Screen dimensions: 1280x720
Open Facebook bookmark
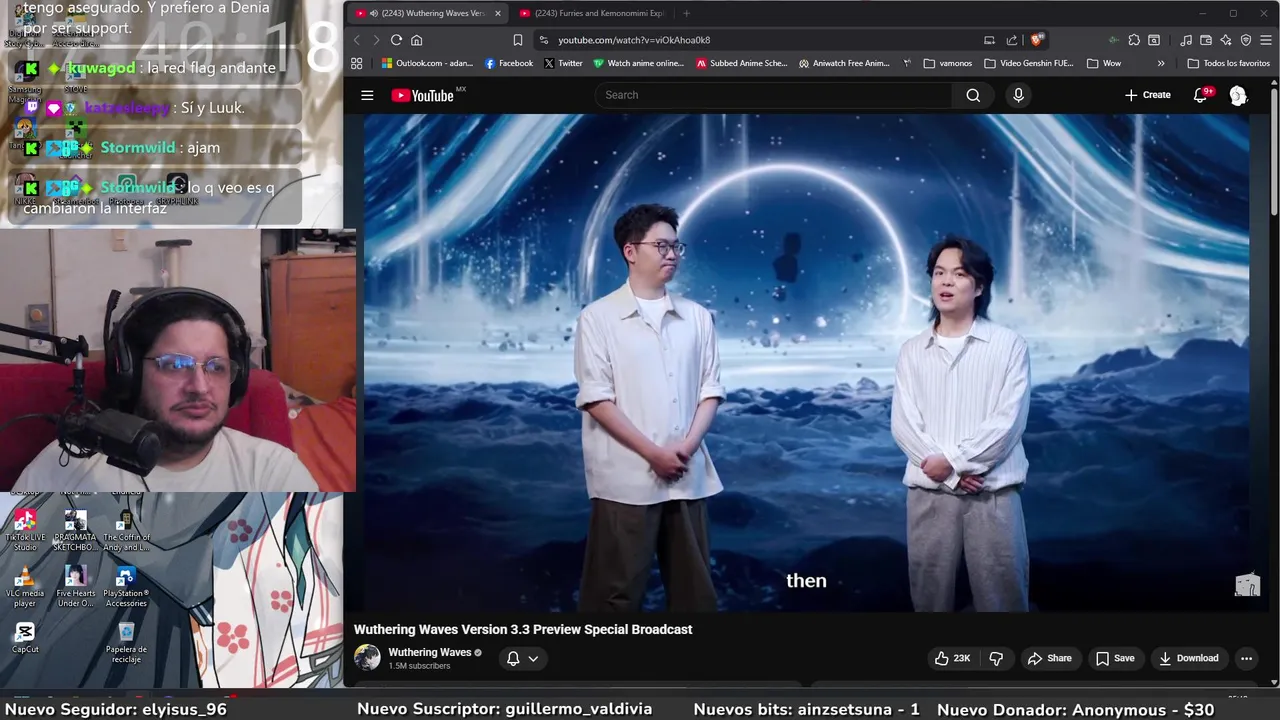tap(508, 63)
